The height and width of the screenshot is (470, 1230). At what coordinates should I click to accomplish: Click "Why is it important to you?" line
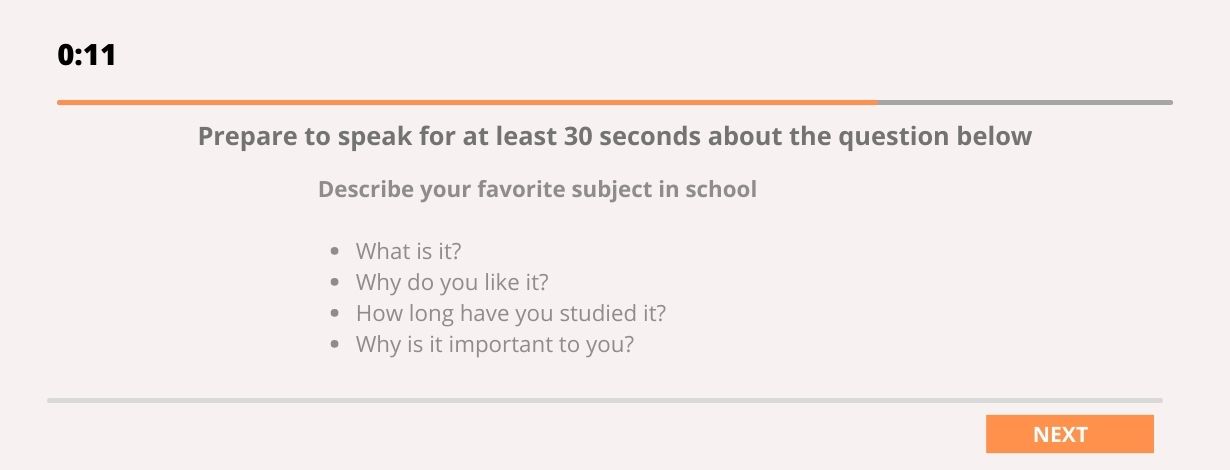tap(494, 344)
